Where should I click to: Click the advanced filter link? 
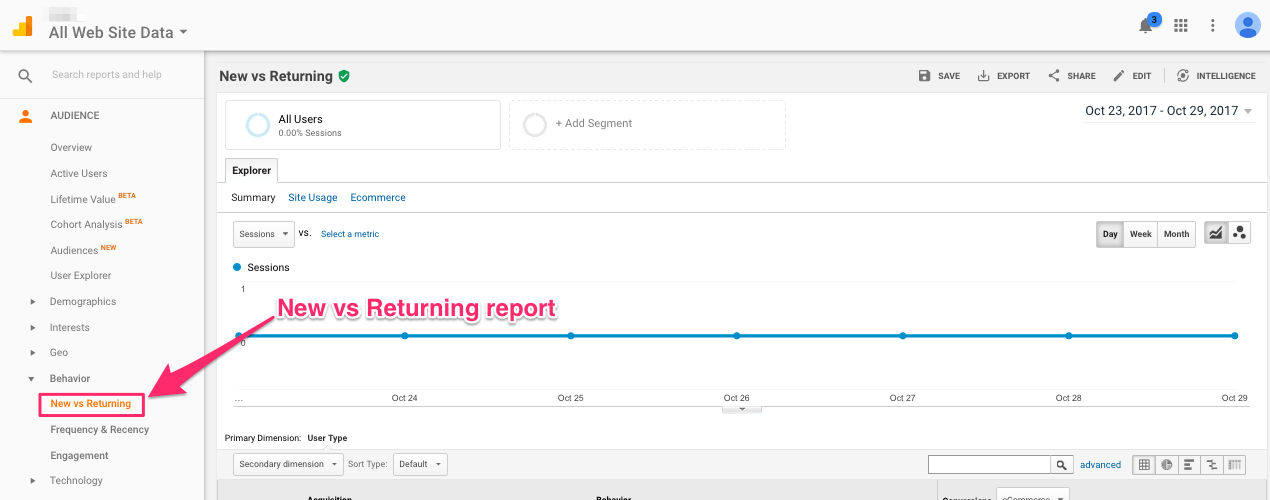click(x=1101, y=465)
